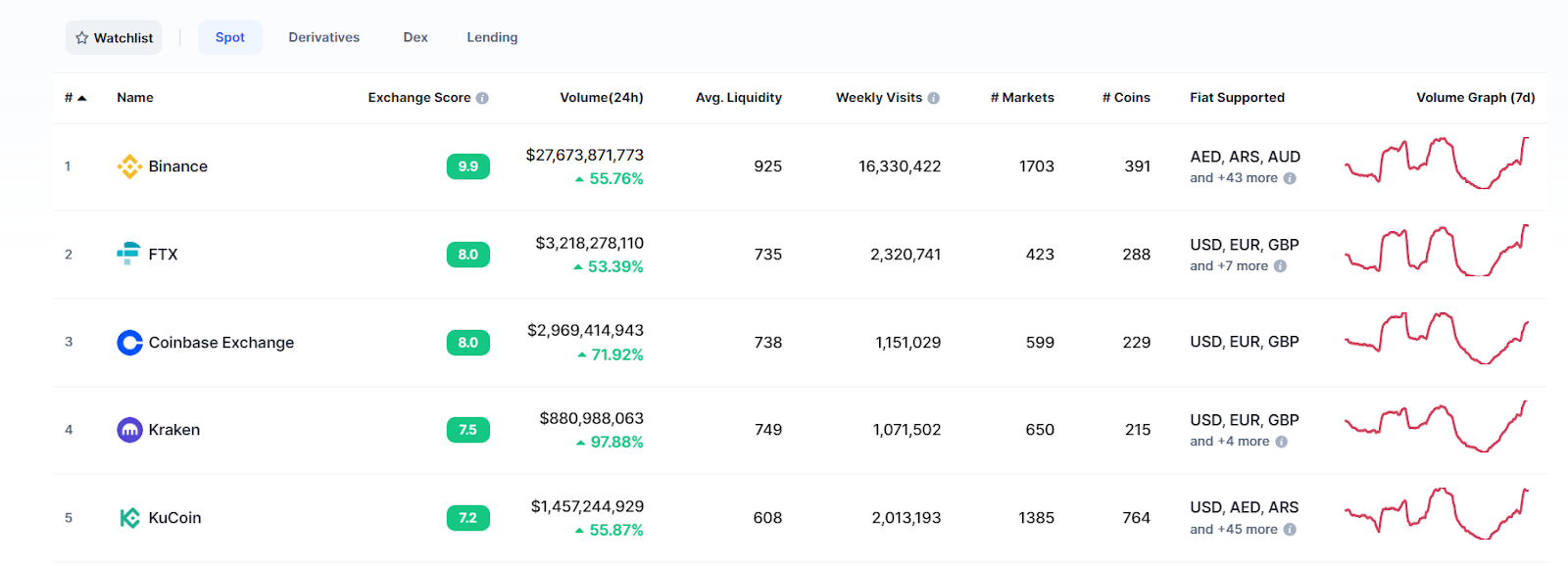Click Coinbase Exchange's 8.0 score badge

pos(468,343)
